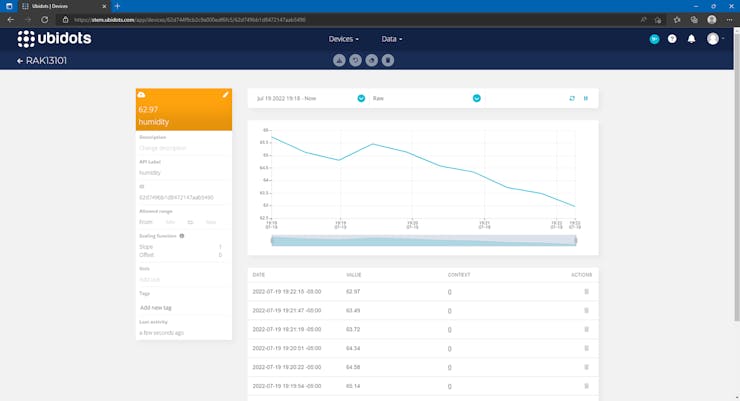This screenshot has height=401, width=740.
Task: Go back using arrow beside RAK13101
Action: (x=19, y=61)
